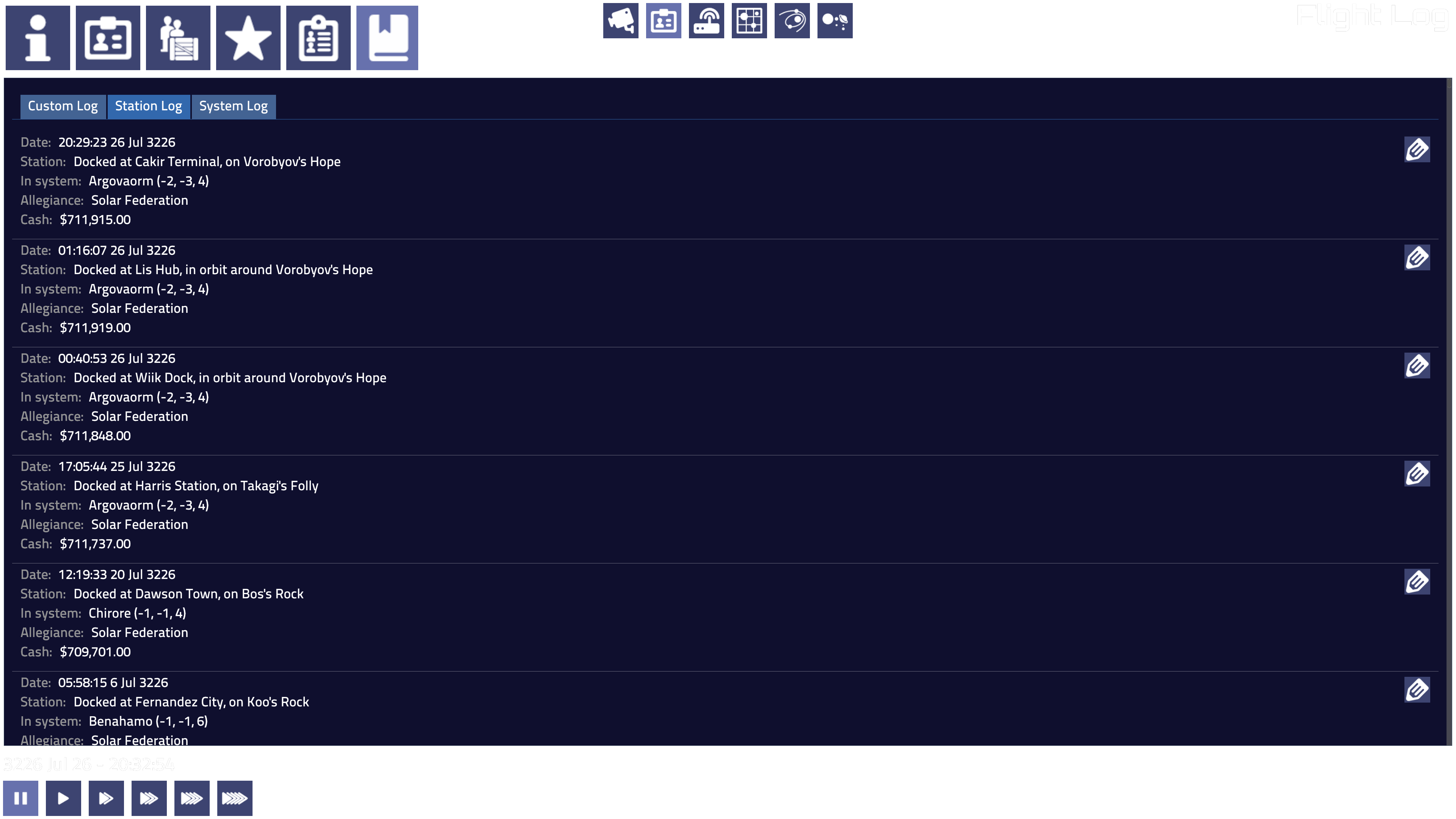Select the maximum time acceleration
Viewport: 1456px width, 819px height.
click(235, 798)
